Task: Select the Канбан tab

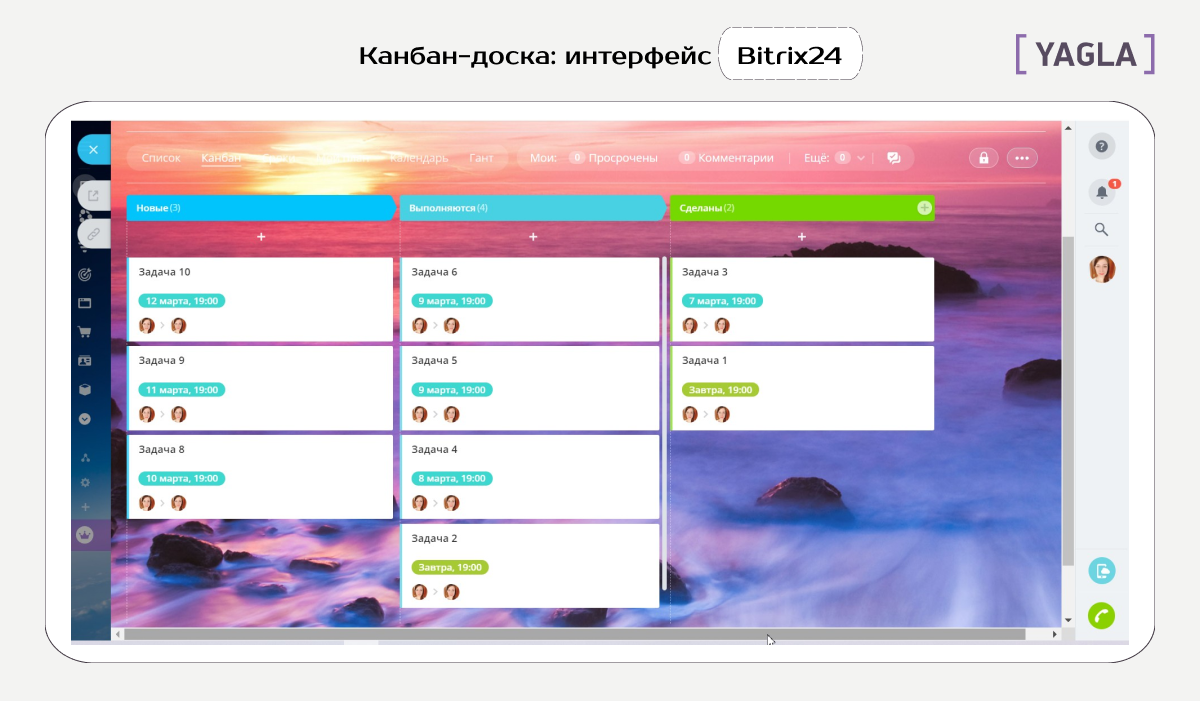Action: click(221, 158)
